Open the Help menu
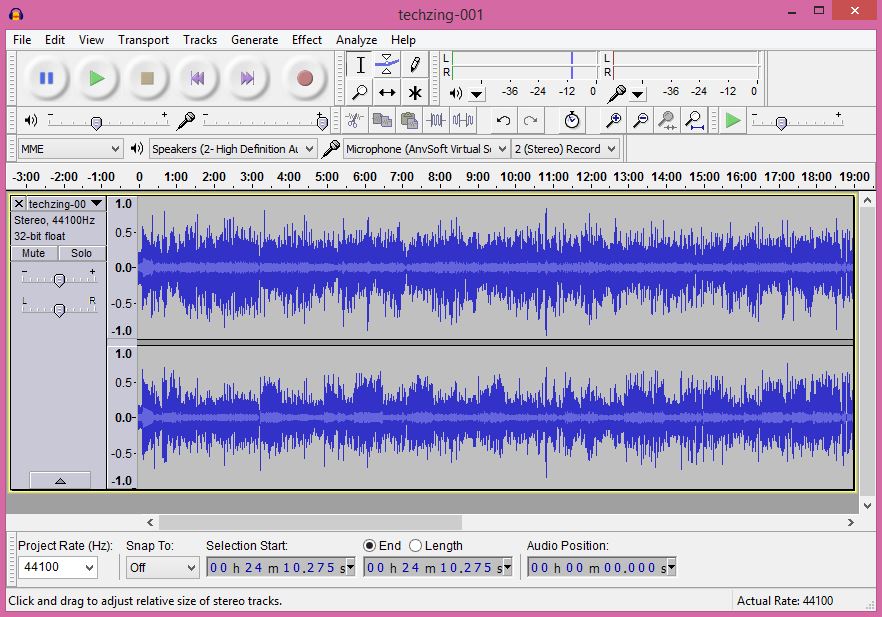The height and width of the screenshot is (617, 882). 403,40
